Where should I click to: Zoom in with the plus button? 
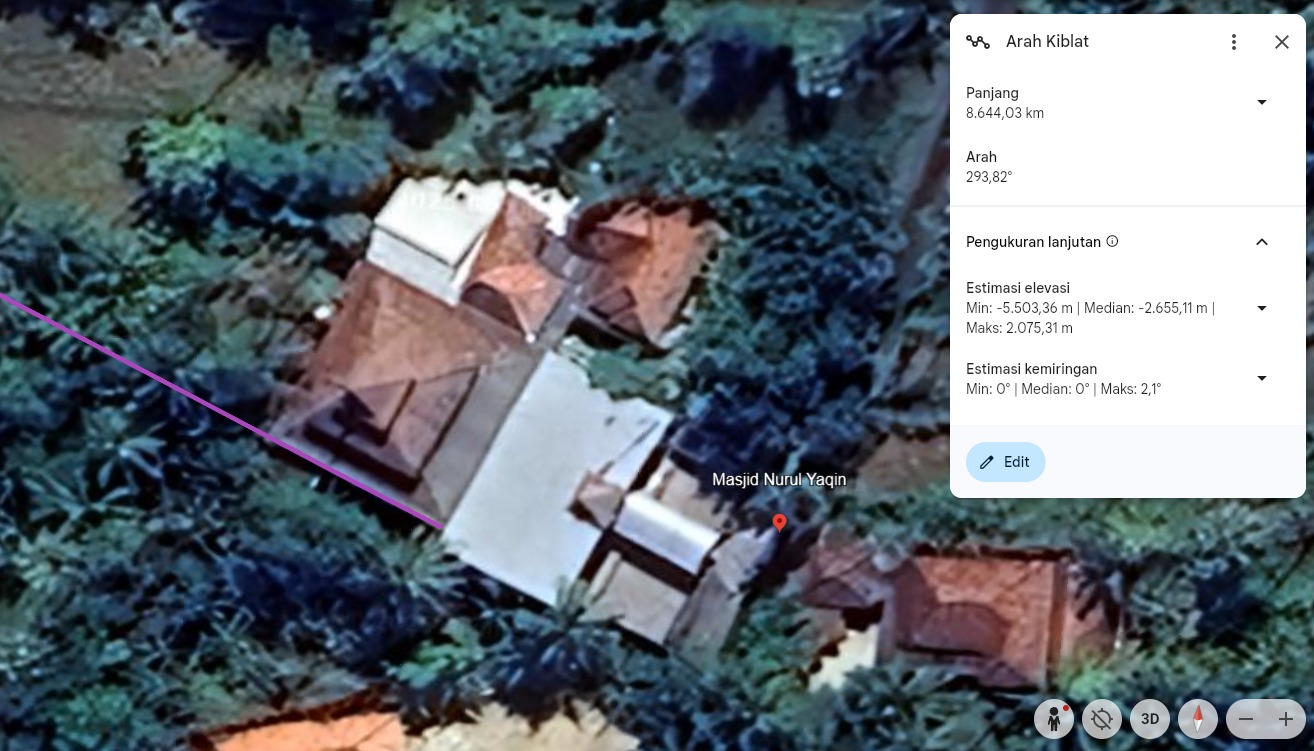(1286, 718)
